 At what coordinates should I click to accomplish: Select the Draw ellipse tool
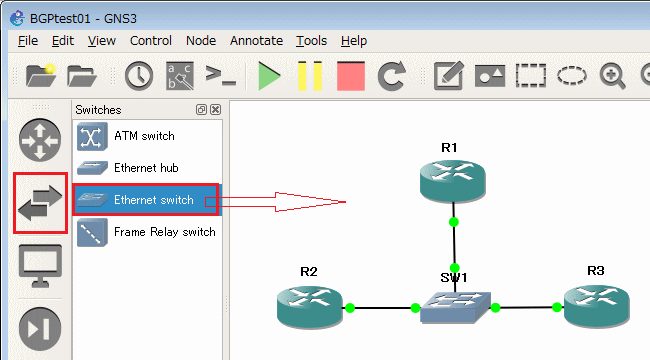tap(572, 76)
